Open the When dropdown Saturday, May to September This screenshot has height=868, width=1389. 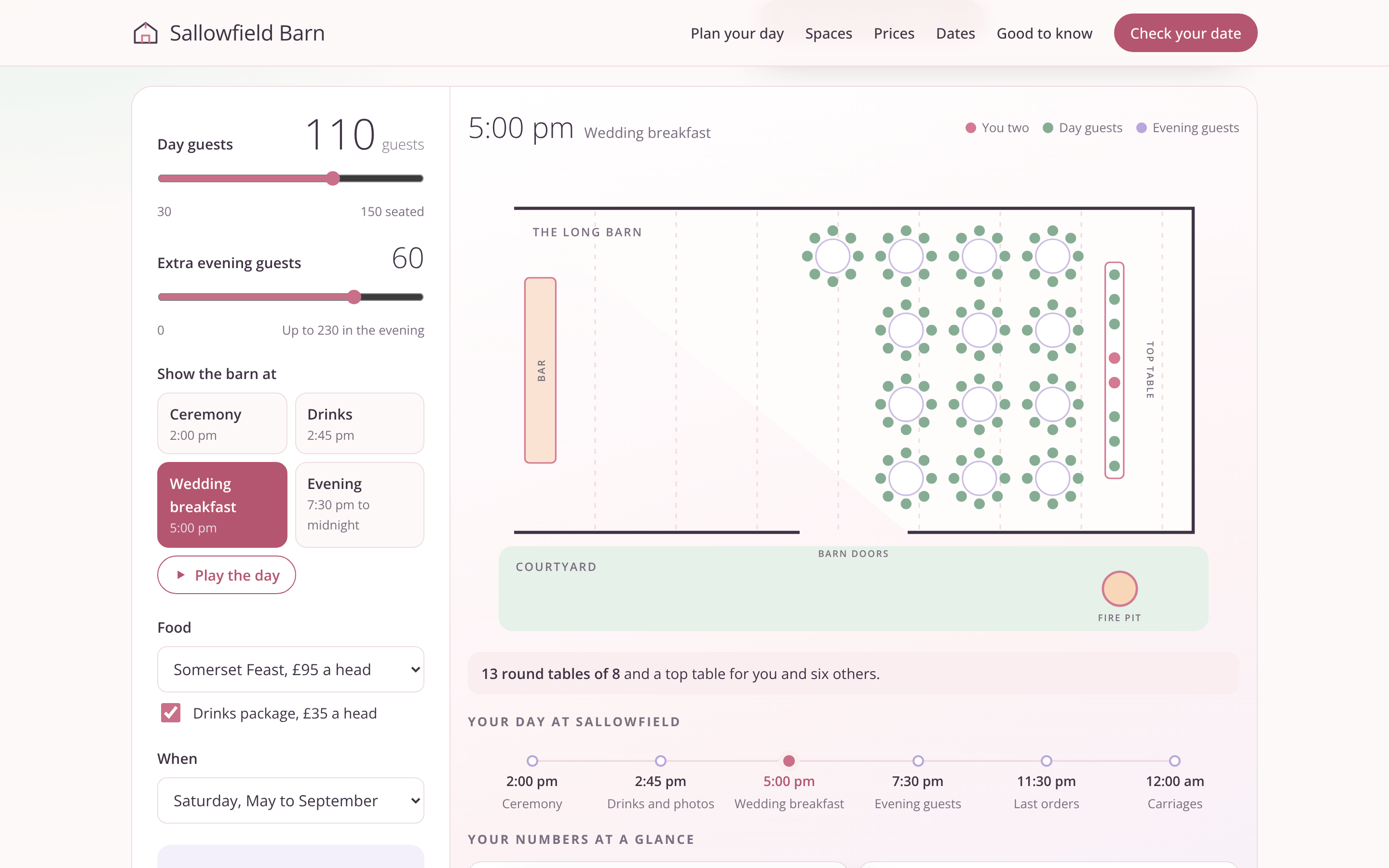[x=290, y=800]
